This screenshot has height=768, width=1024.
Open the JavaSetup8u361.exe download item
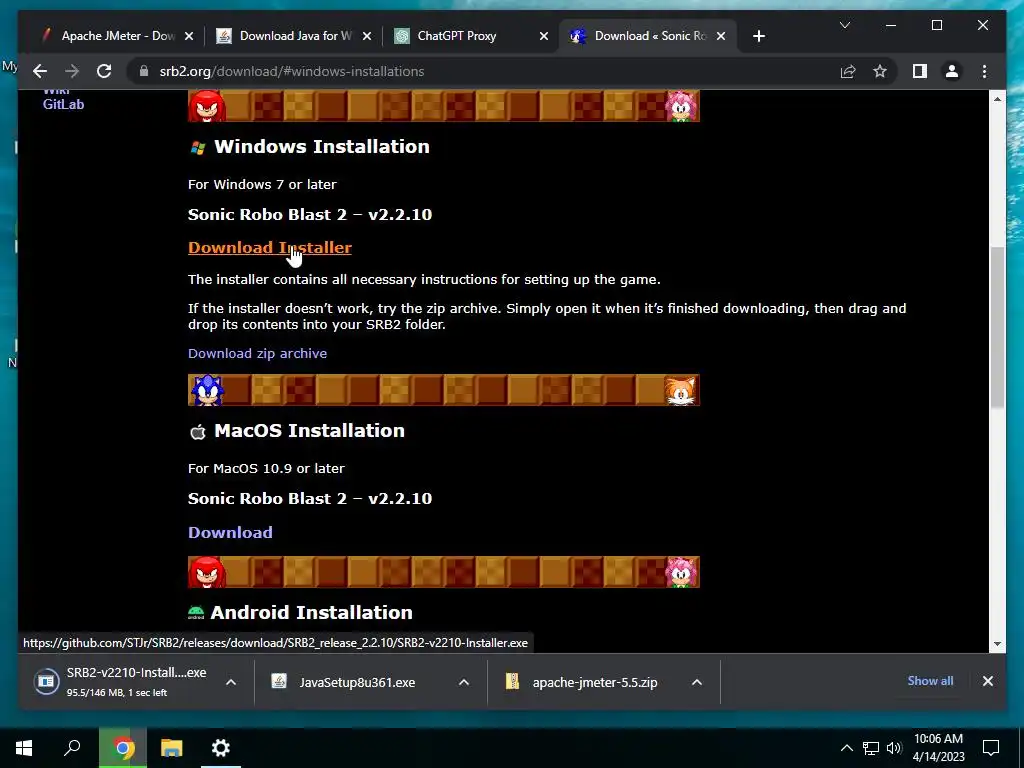(x=356, y=682)
